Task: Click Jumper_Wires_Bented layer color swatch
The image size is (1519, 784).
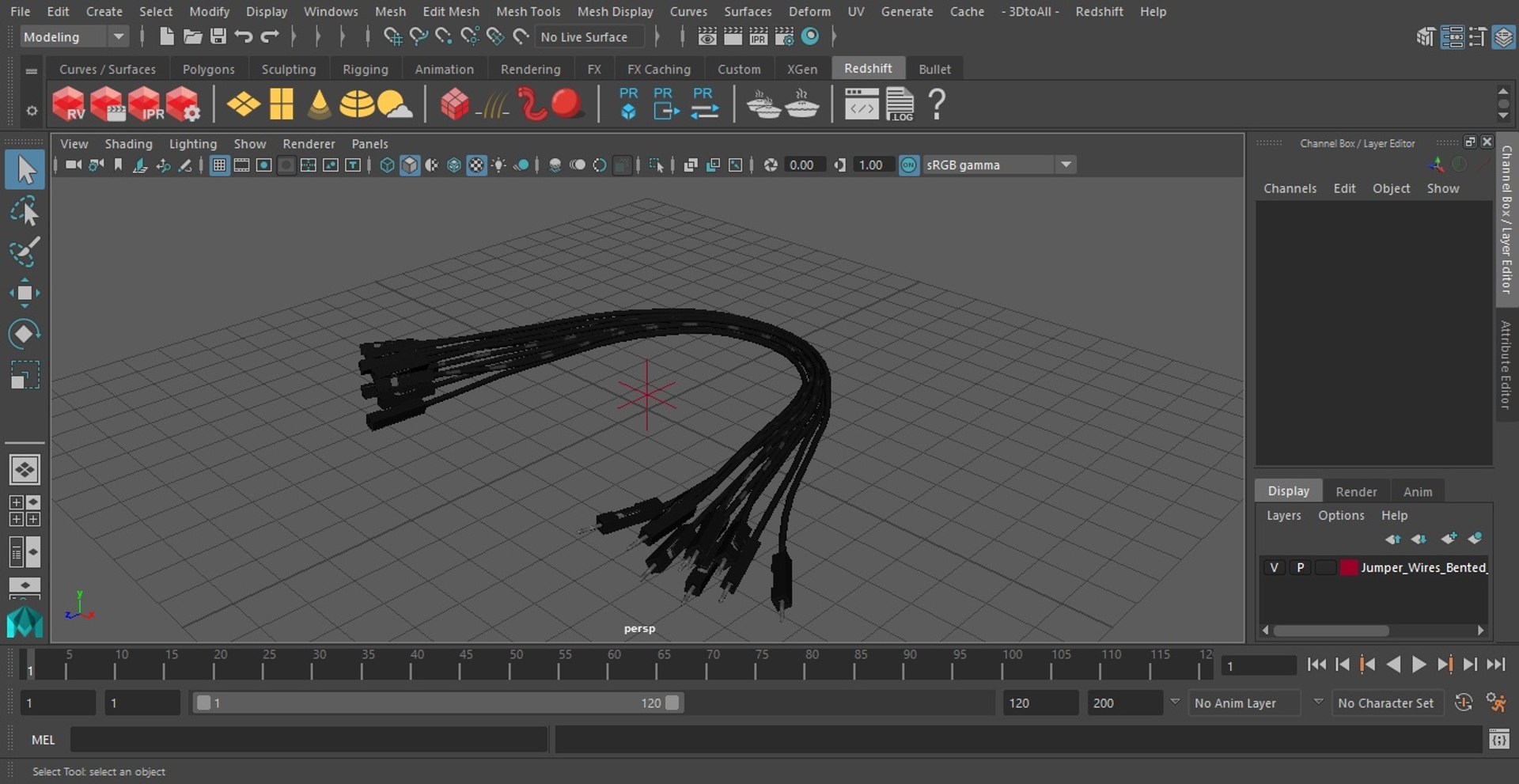Action: click(x=1349, y=567)
